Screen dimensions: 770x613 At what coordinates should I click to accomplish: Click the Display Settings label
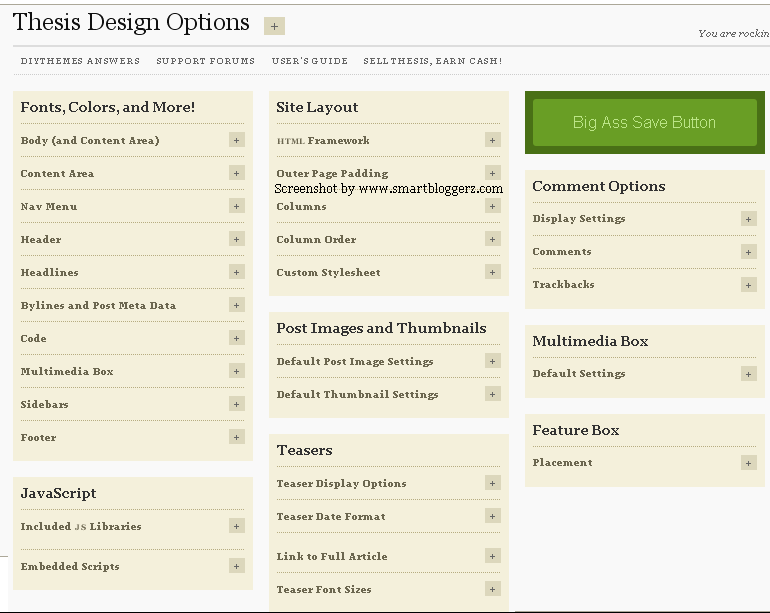point(579,219)
